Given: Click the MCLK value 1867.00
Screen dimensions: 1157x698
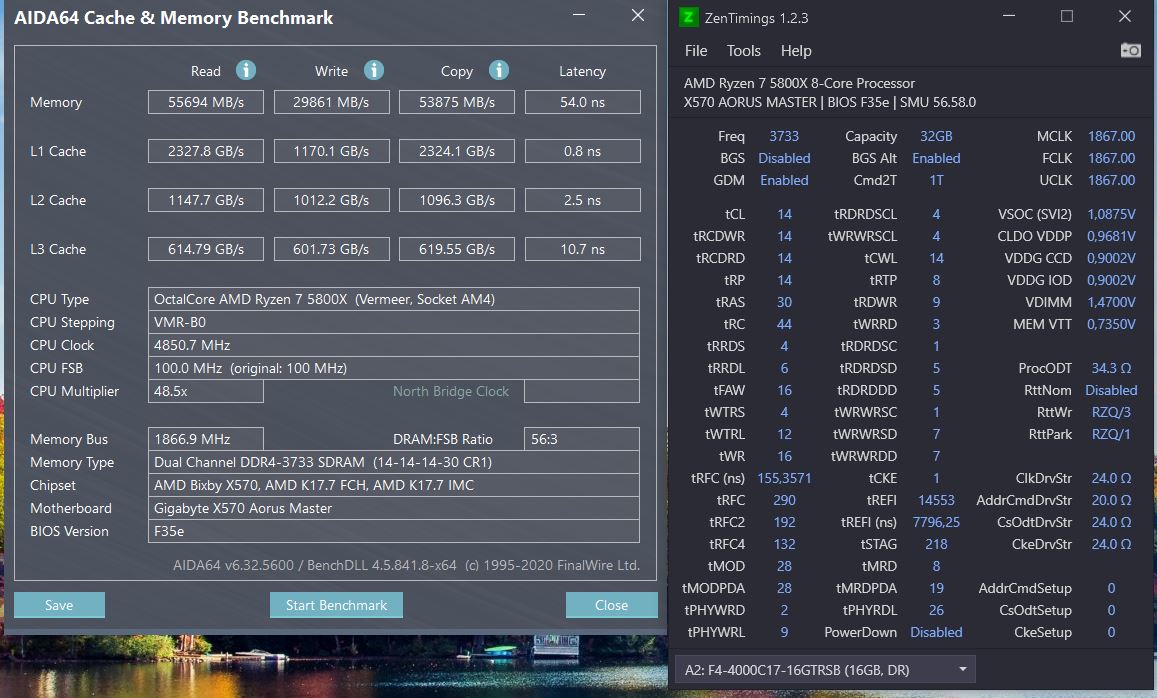Looking at the screenshot, I should point(1111,137).
